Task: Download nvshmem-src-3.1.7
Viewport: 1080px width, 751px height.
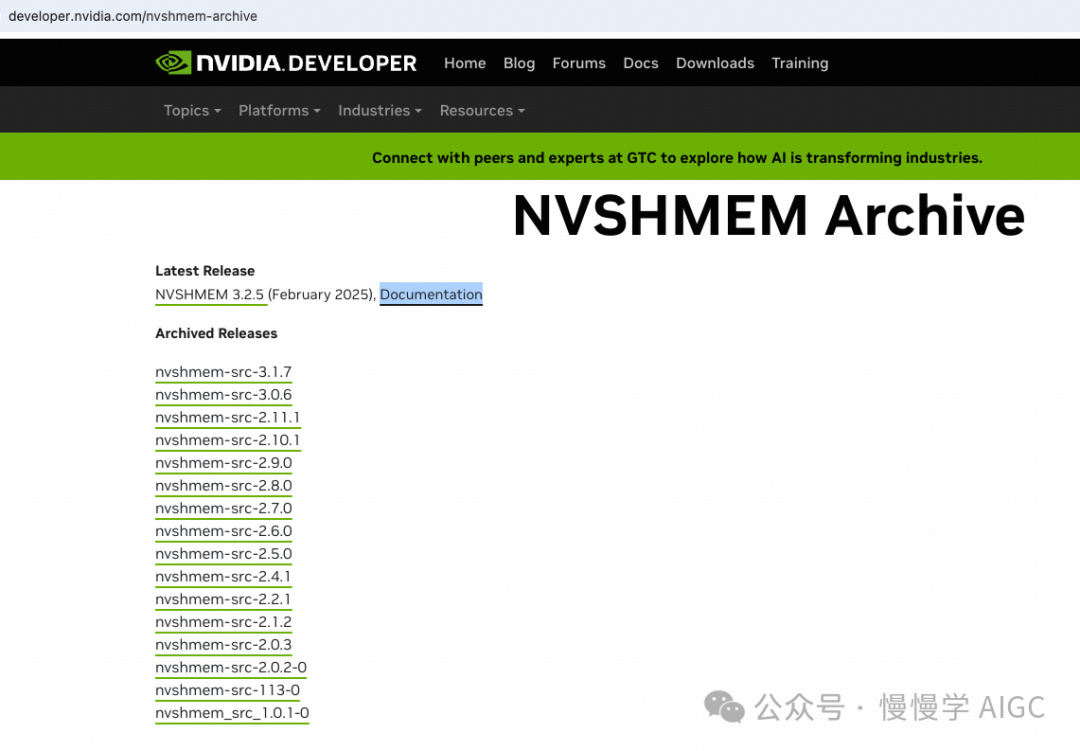Action: tap(223, 372)
